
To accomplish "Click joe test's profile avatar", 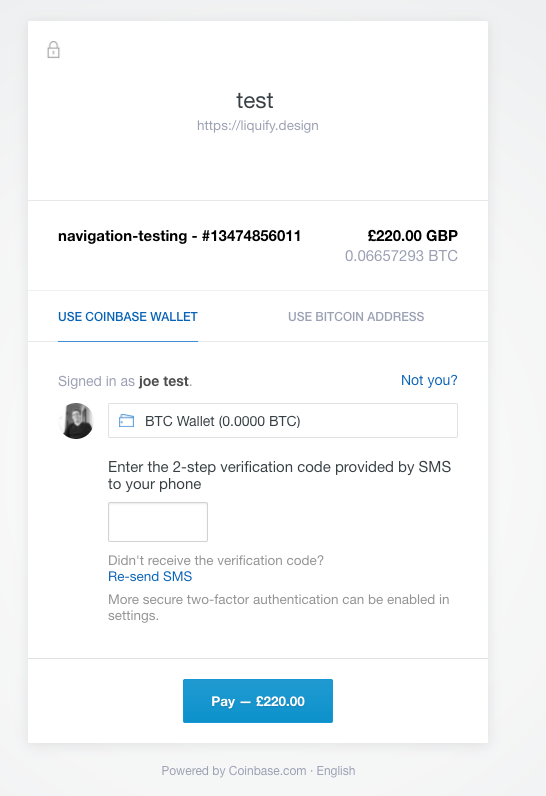I will (76, 421).
